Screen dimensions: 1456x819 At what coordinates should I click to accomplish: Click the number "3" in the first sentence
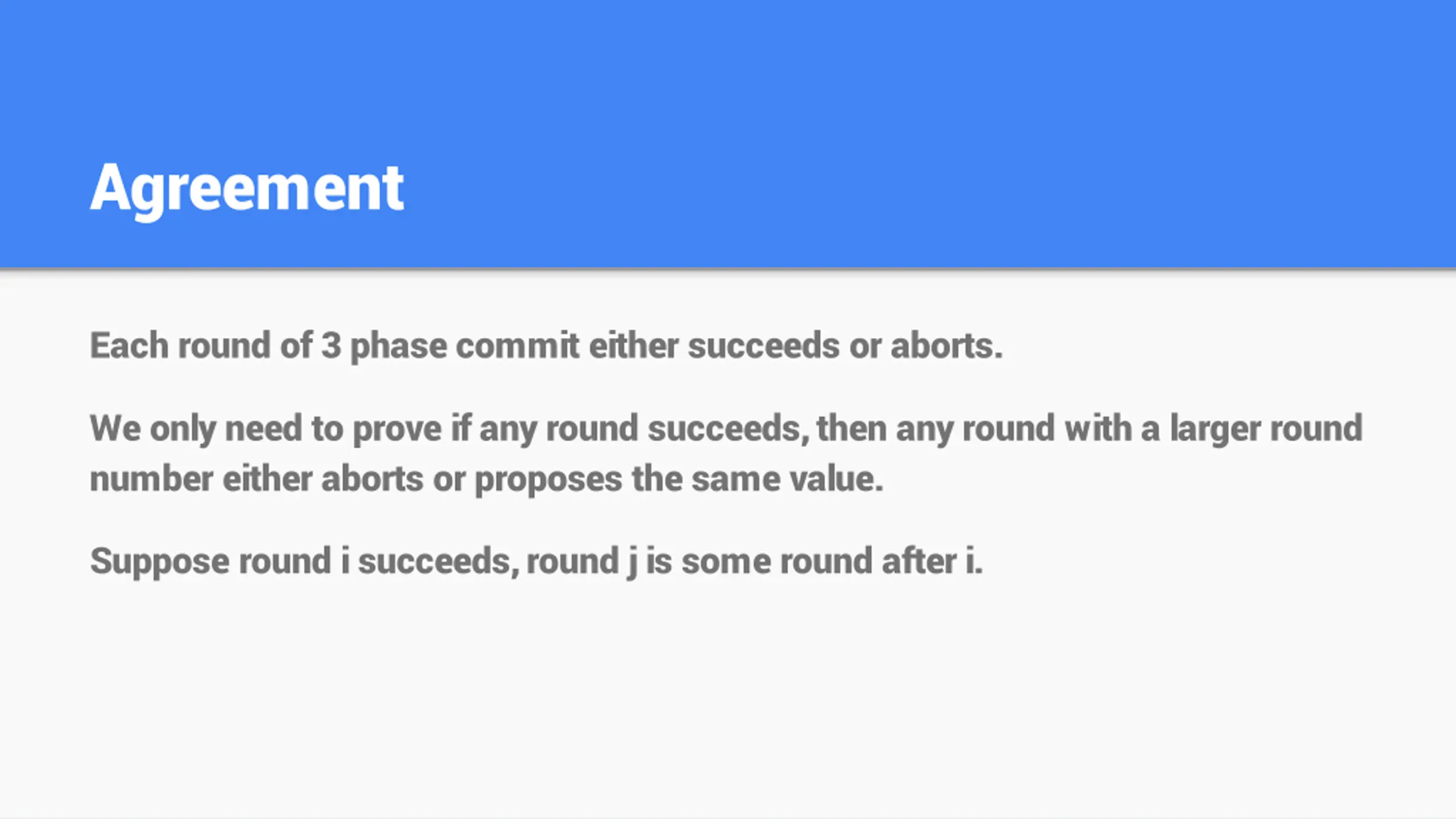coord(331,346)
